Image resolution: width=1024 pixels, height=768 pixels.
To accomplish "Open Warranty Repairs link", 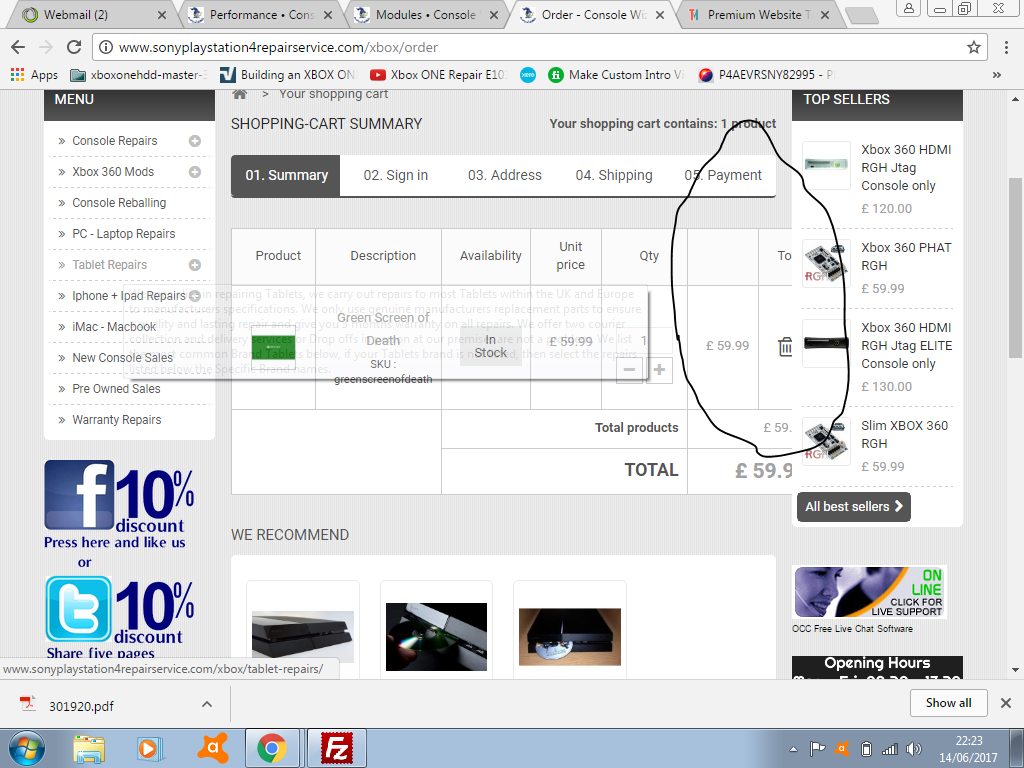I will pyautogui.click(x=116, y=420).
